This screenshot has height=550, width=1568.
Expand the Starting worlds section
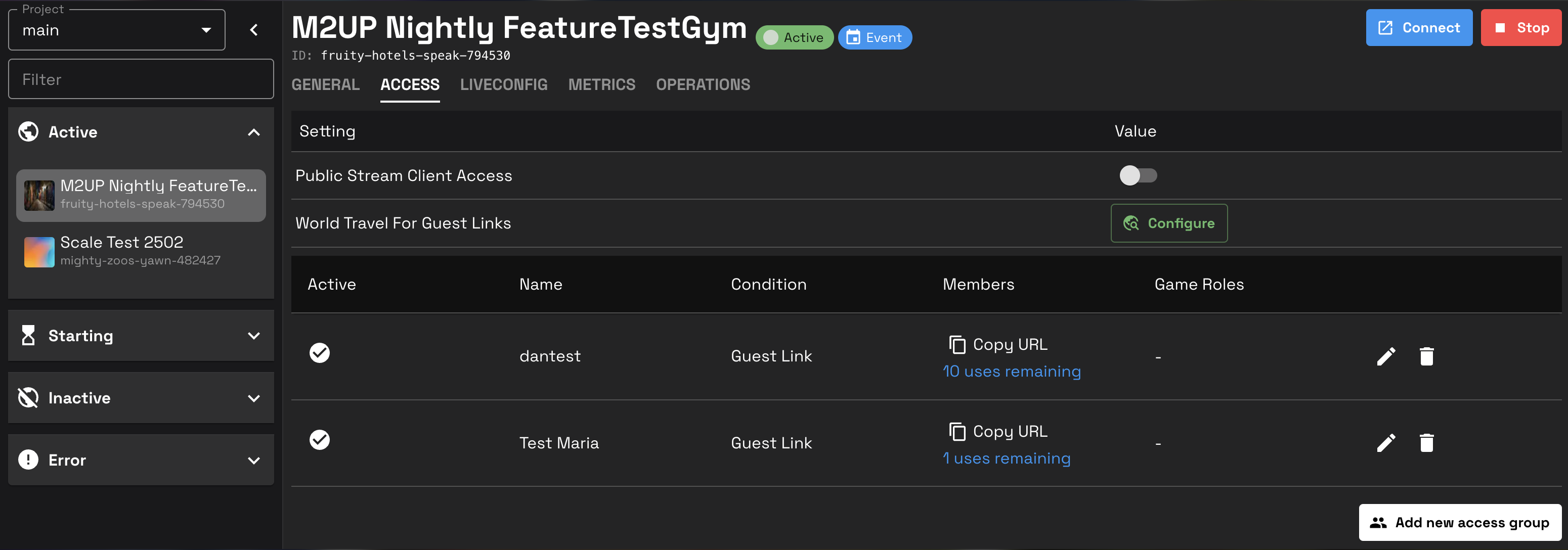[x=141, y=336]
